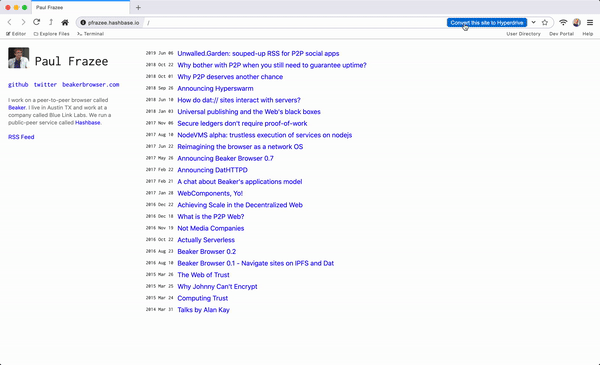This screenshot has width=600, height=365.
Task: Click Paul Frazee profile photo
Action: [x=18, y=58]
